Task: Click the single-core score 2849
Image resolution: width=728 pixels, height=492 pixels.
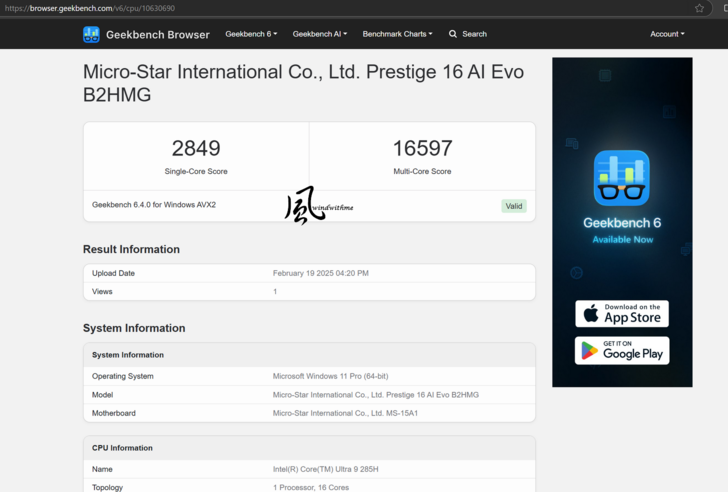Action: 196,148
